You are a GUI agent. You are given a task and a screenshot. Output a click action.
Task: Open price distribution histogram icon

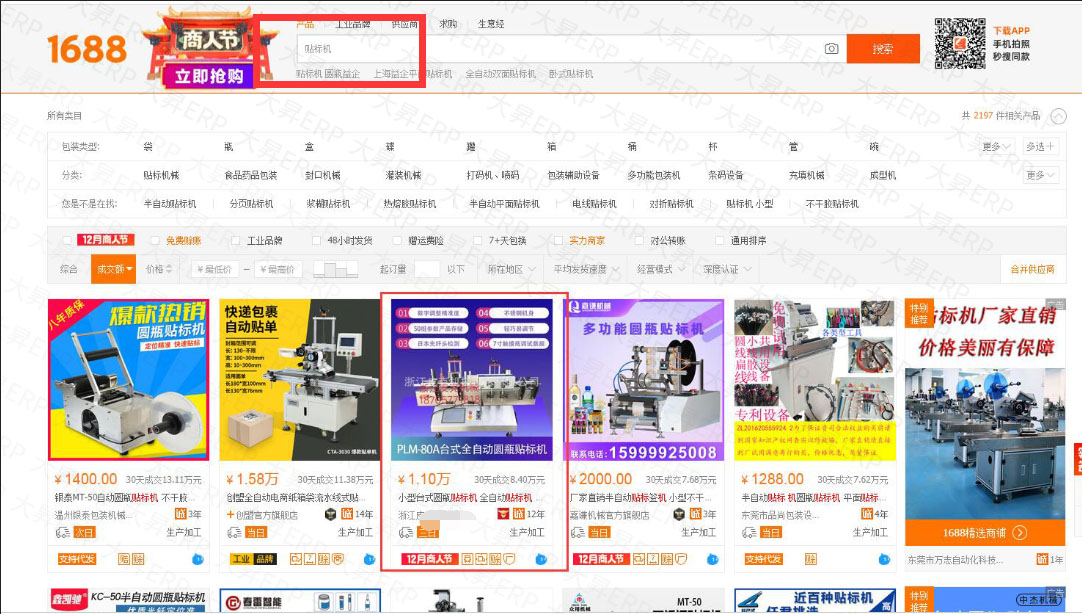(x=335, y=269)
